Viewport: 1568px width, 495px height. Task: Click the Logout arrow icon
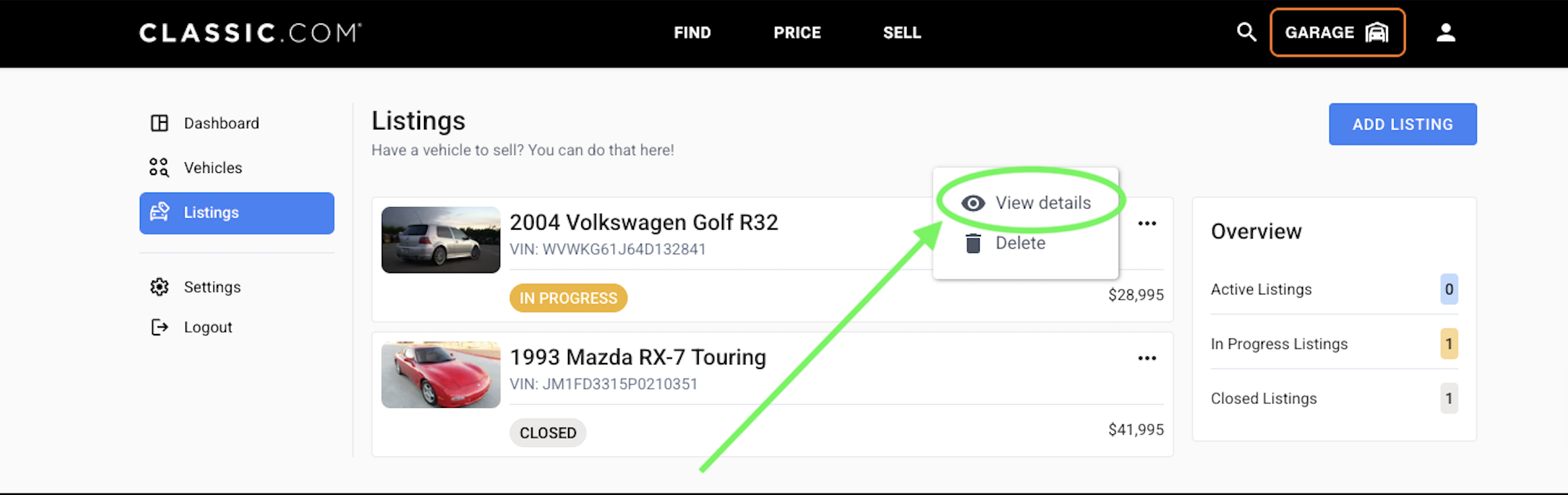point(159,327)
